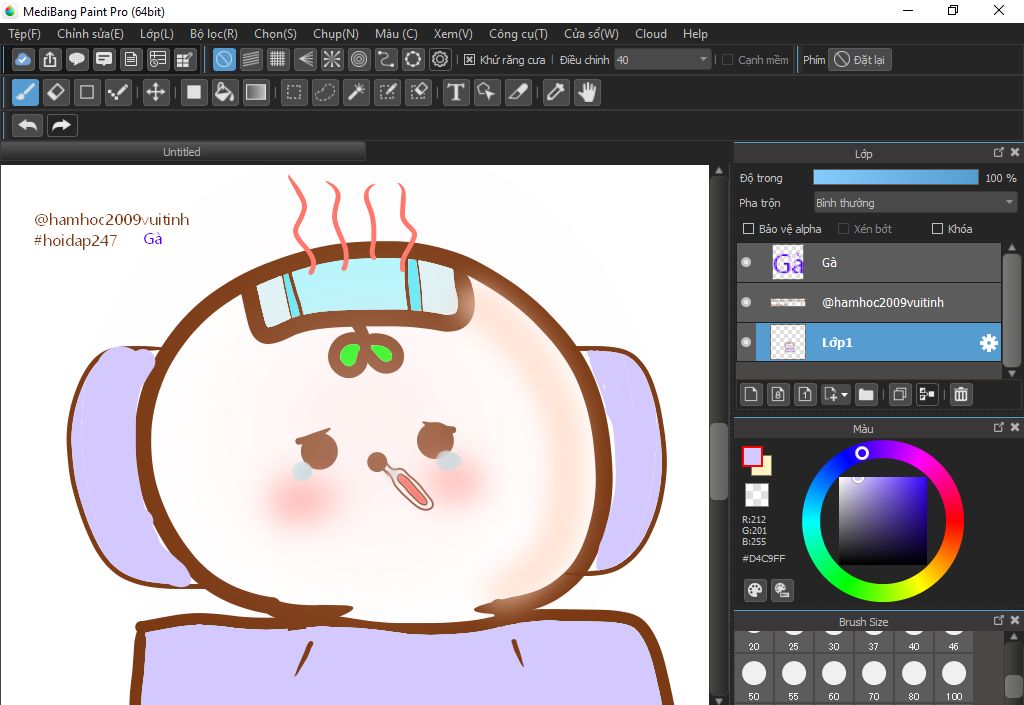This screenshot has width=1024, height=705.
Task: Open the Xem(V) menu
Action: 453,34
